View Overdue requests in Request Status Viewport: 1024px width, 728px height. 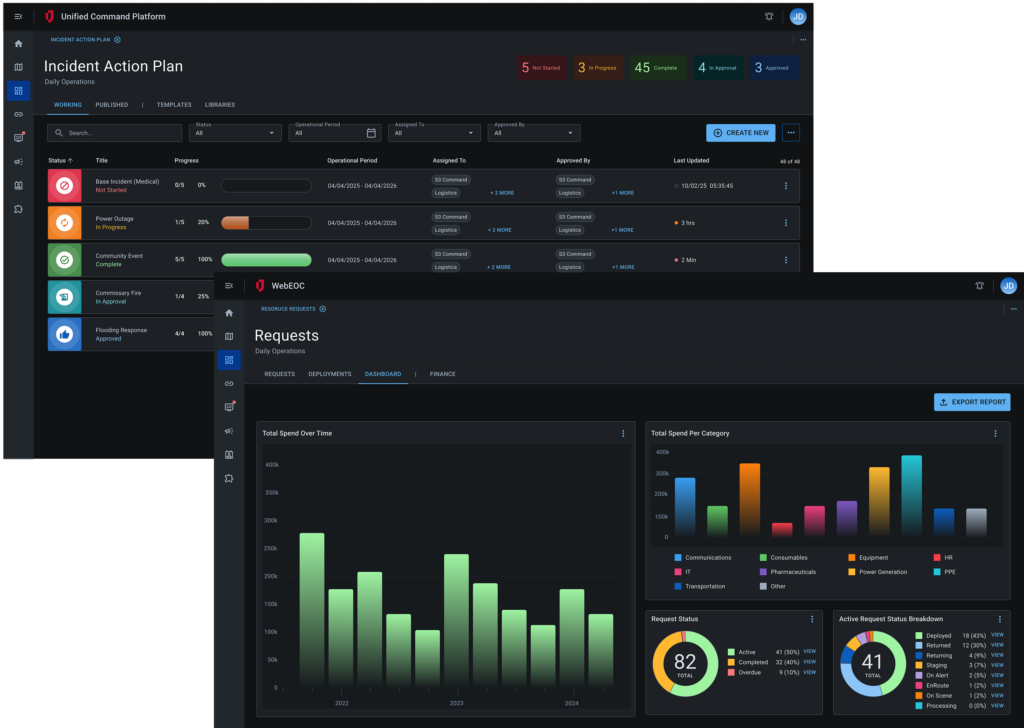(809, 673)
